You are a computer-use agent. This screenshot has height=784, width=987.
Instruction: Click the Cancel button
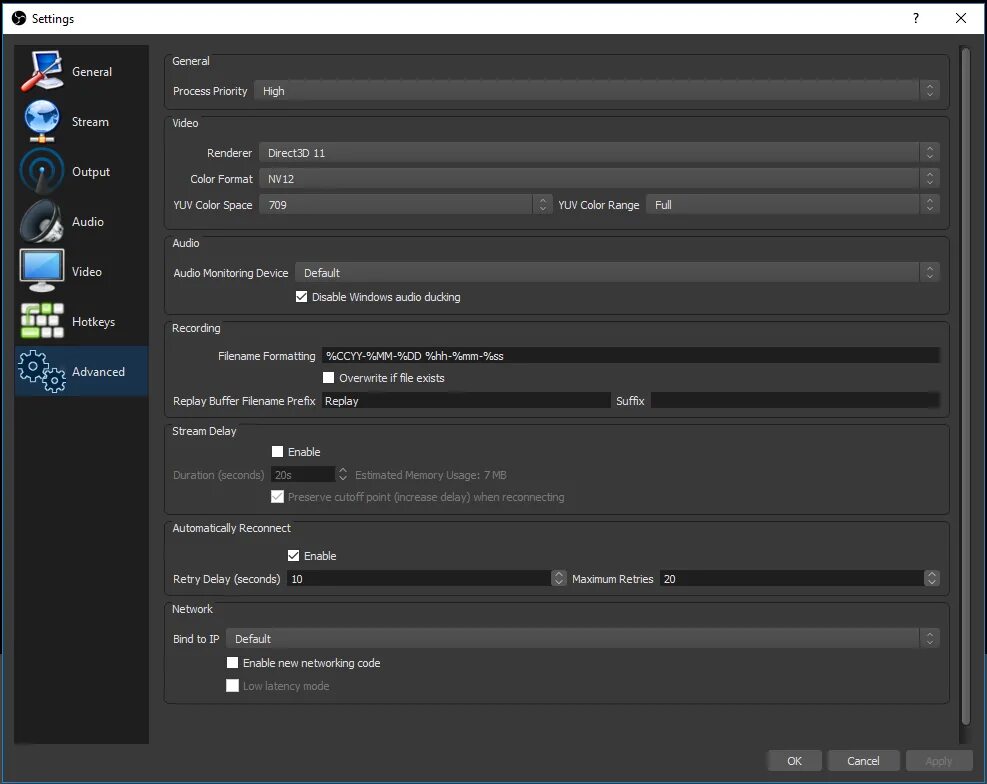pyautogui.click(x=863, y=761)
